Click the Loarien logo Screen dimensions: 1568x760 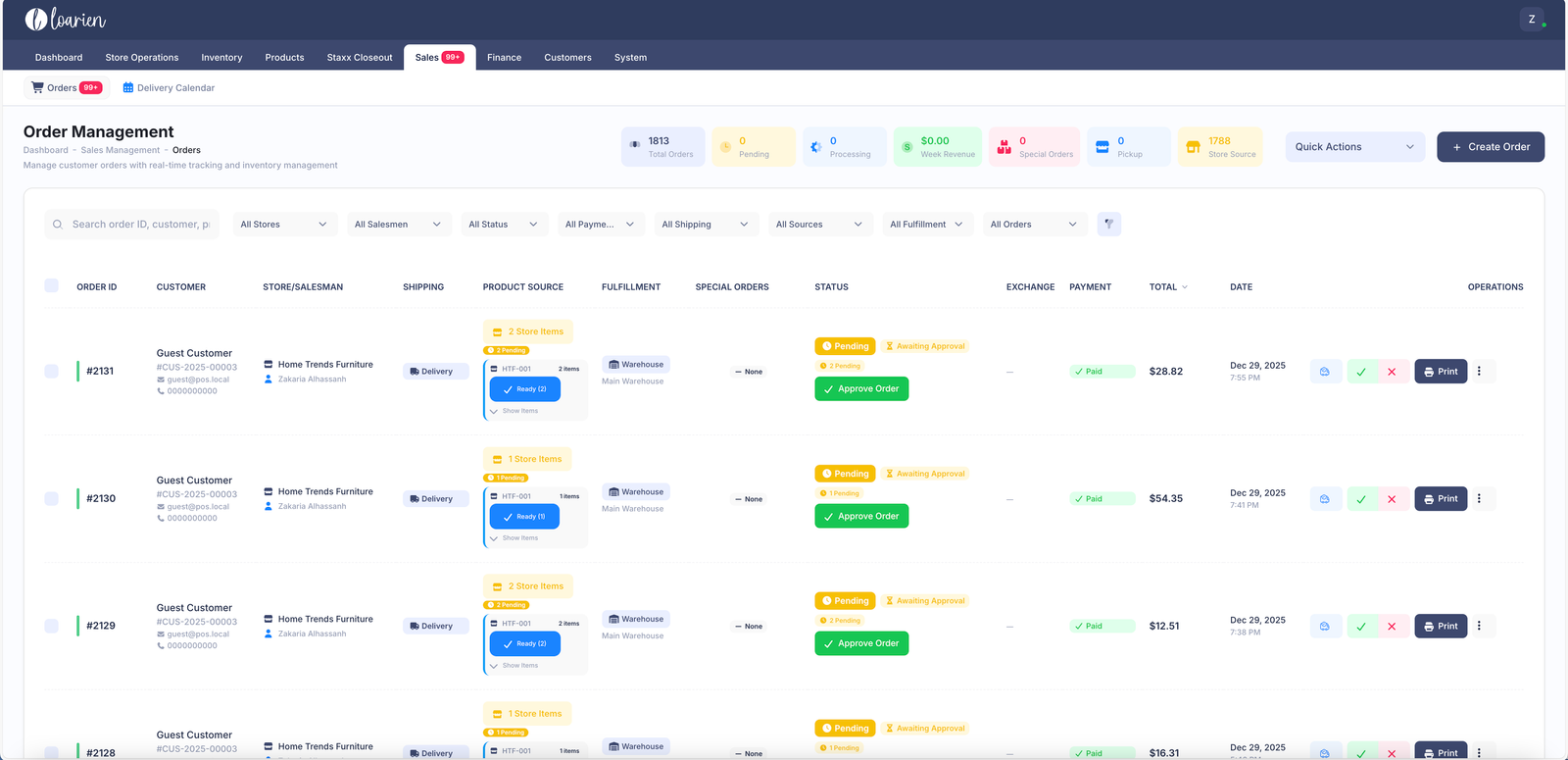(65, 19)
